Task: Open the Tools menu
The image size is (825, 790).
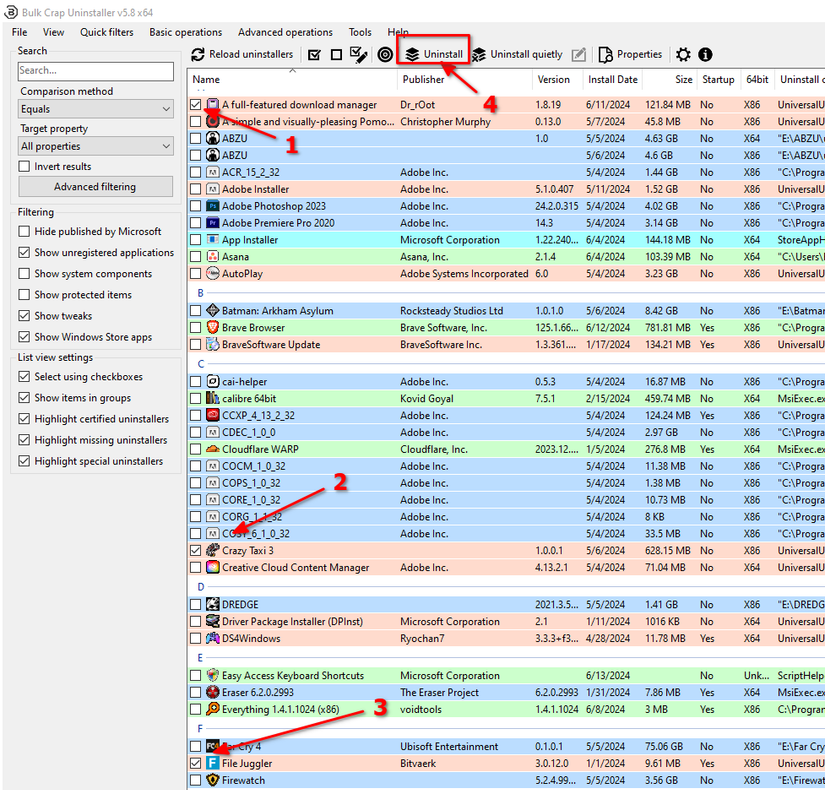Action: 360,32
